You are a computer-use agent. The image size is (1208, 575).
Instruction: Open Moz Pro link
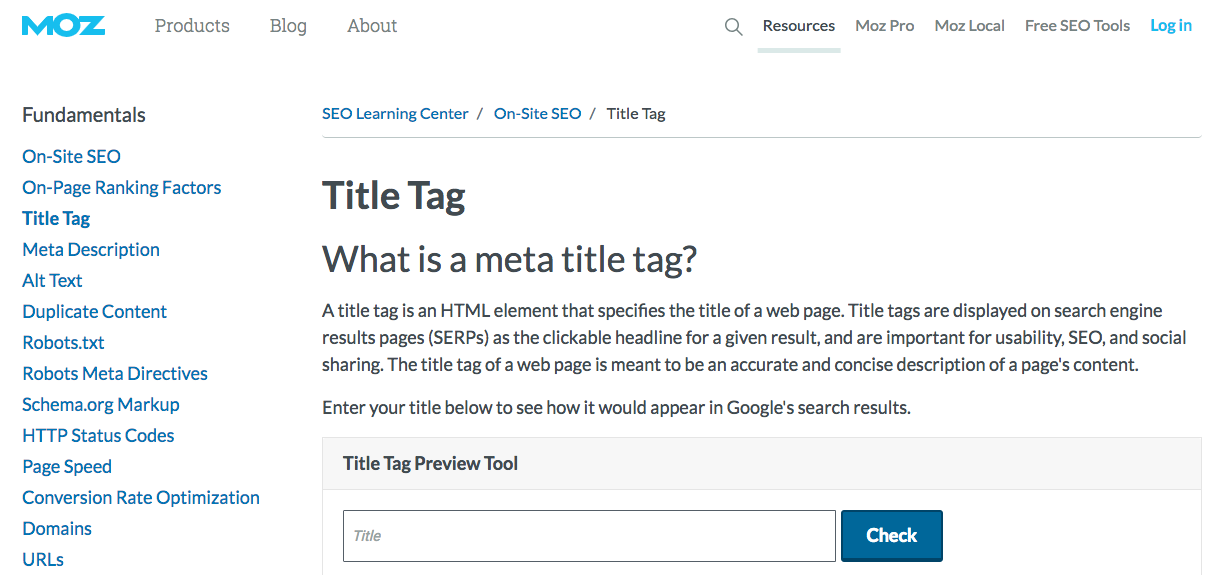[x=884, y=26]
